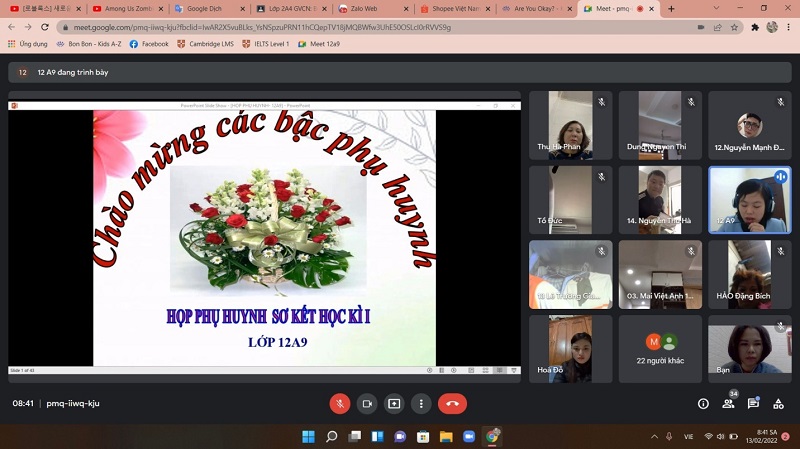800x449 pixels.
Task: Expand the system tray hidden icons
Action: coord(669,437)
